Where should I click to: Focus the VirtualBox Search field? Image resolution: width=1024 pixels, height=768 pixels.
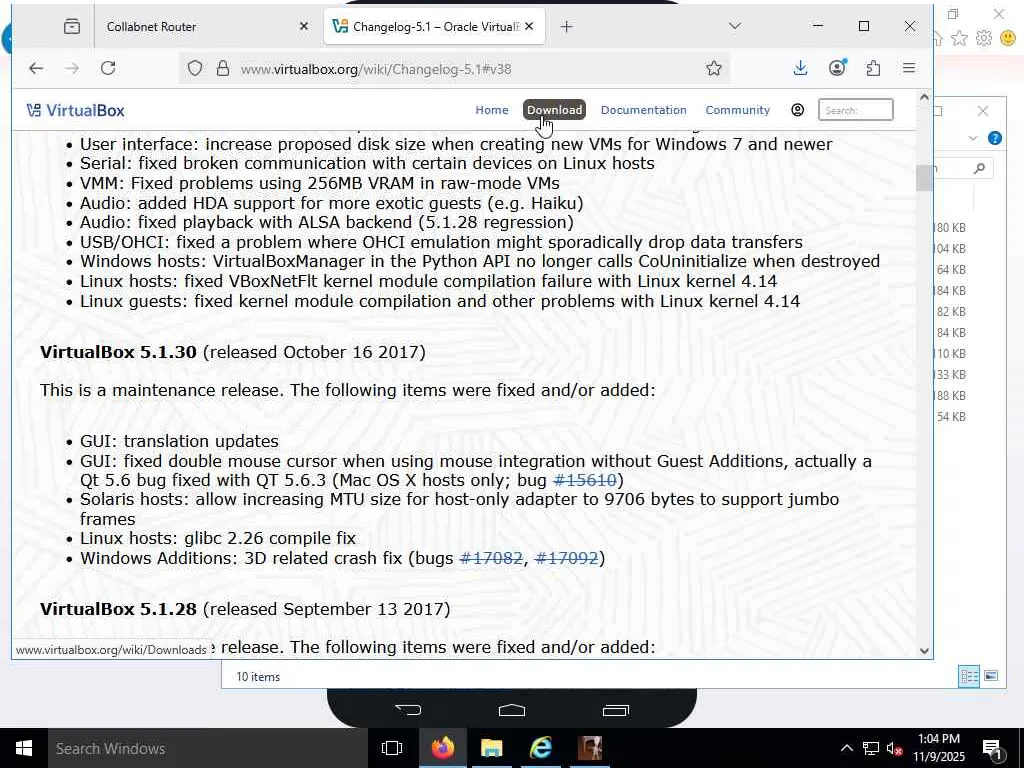856,110
